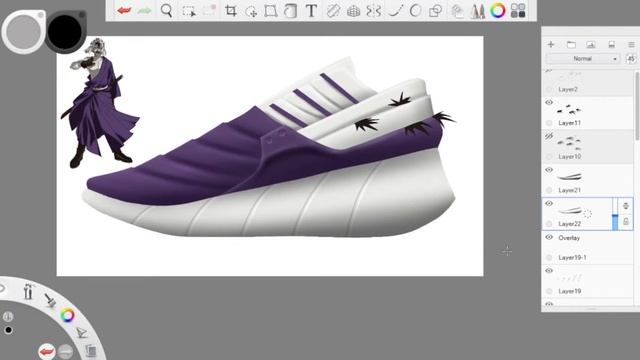Add an image layer
Image resolution: width=640 pixels, height=360 pixels.
pos(591,44)
